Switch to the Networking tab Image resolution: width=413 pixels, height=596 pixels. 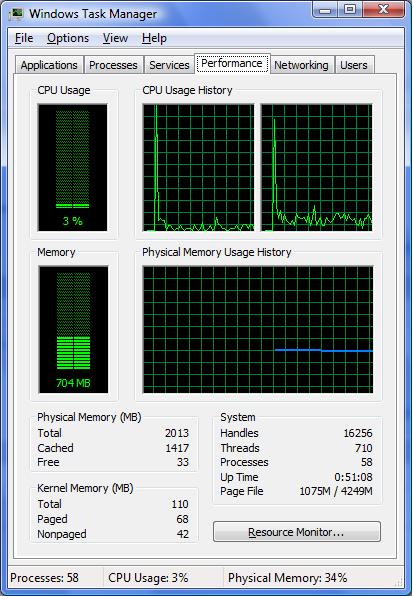pyautogui.click(x=301, y=65)
